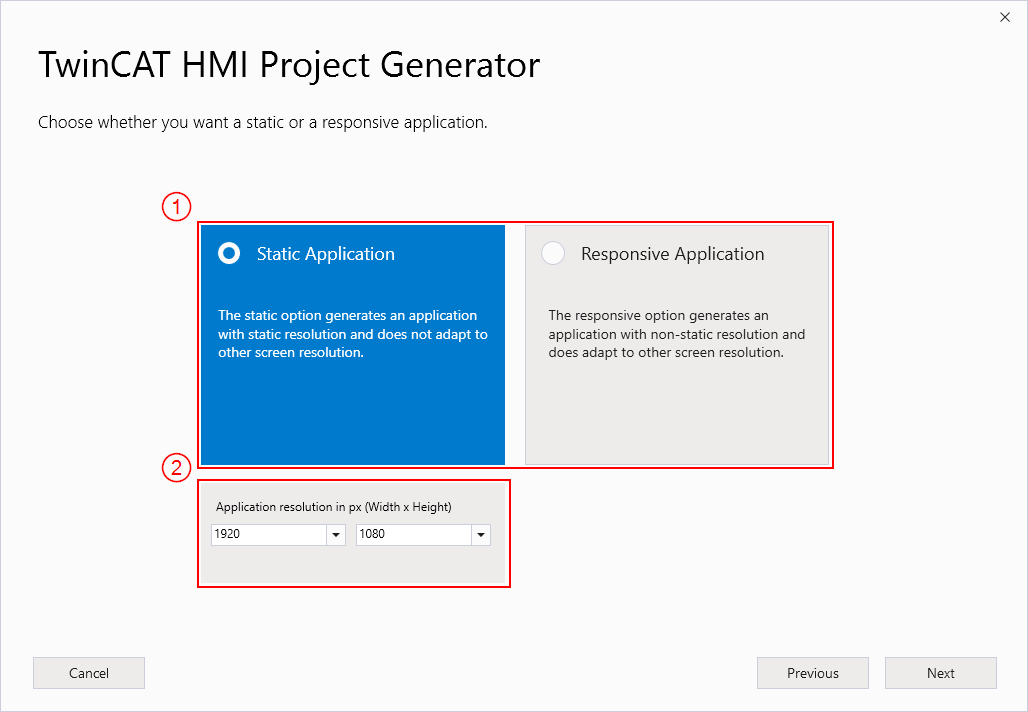Screen dimensions: 1028x712
Task: Click the 'TwinCAT HMI Project Generator' heading
Action: click(x=289, y=65)
